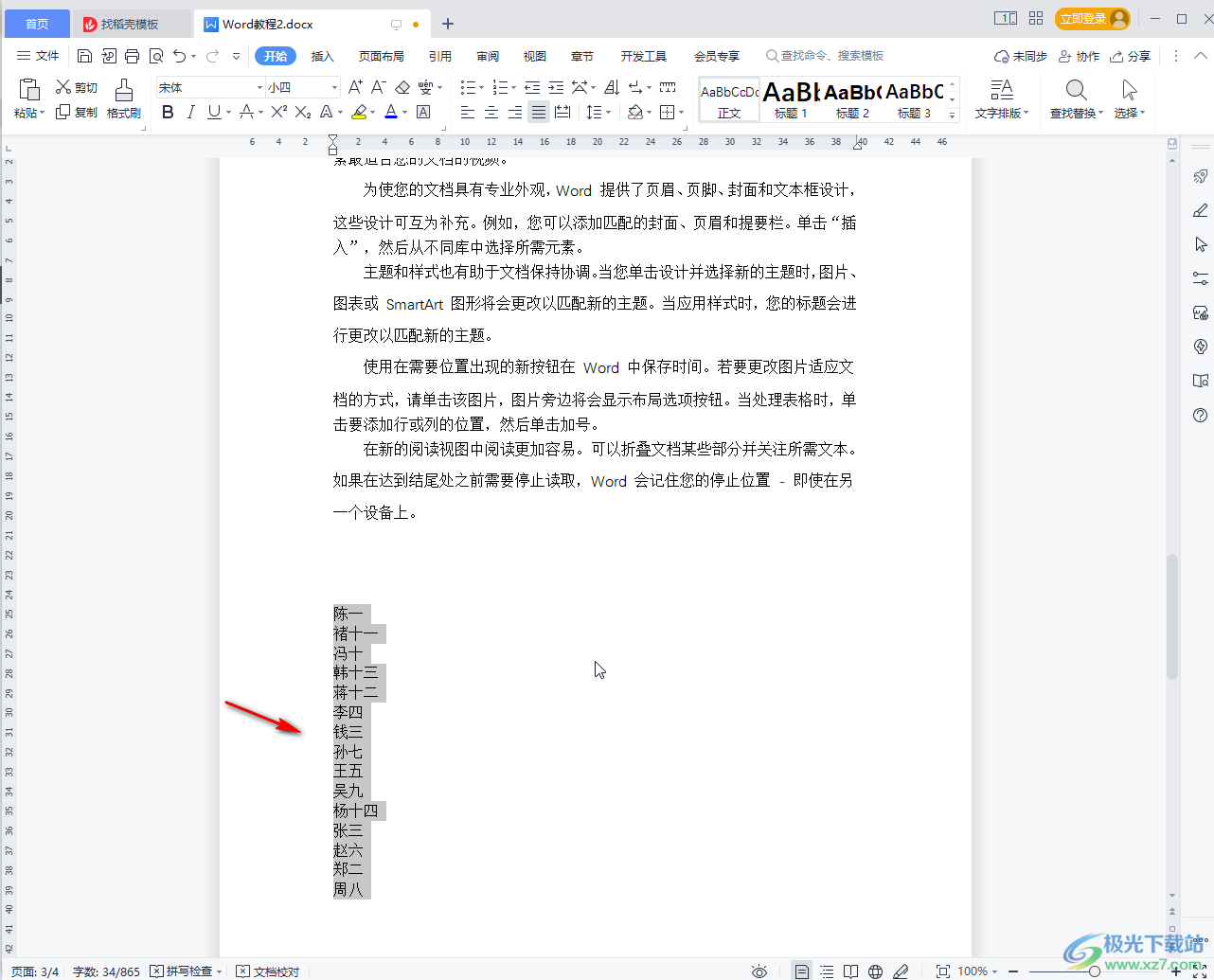Click the 协作 collaborate button
This screenshot has height=980, width=1214.
tap(1080, 56)
